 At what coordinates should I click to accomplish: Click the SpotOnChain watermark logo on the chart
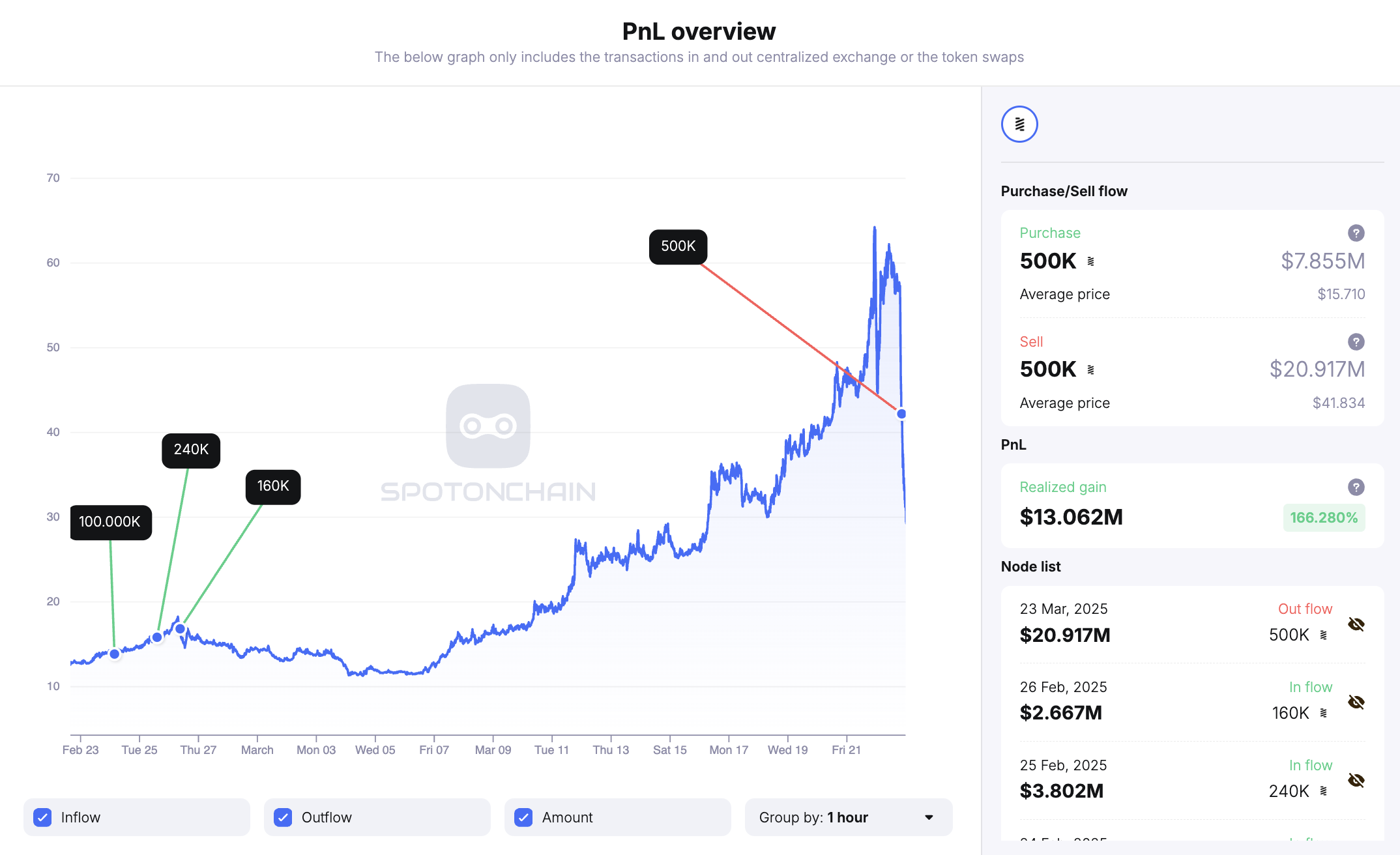click(488, 426)
